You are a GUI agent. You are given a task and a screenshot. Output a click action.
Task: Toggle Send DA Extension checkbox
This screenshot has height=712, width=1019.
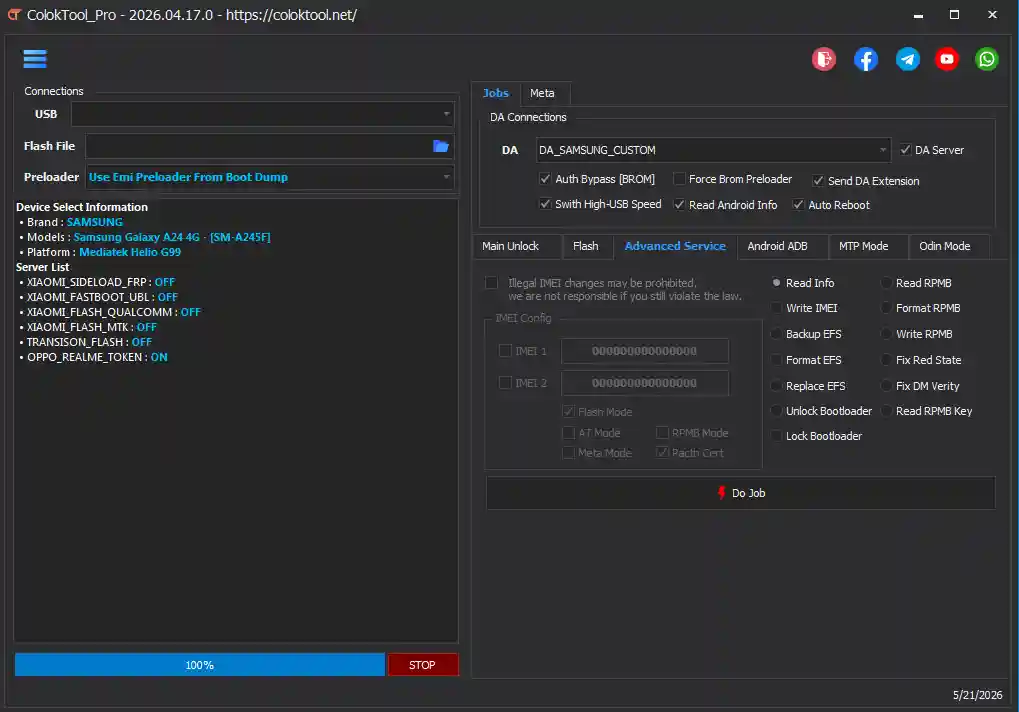pyautogui.click(x=818, y=181)
